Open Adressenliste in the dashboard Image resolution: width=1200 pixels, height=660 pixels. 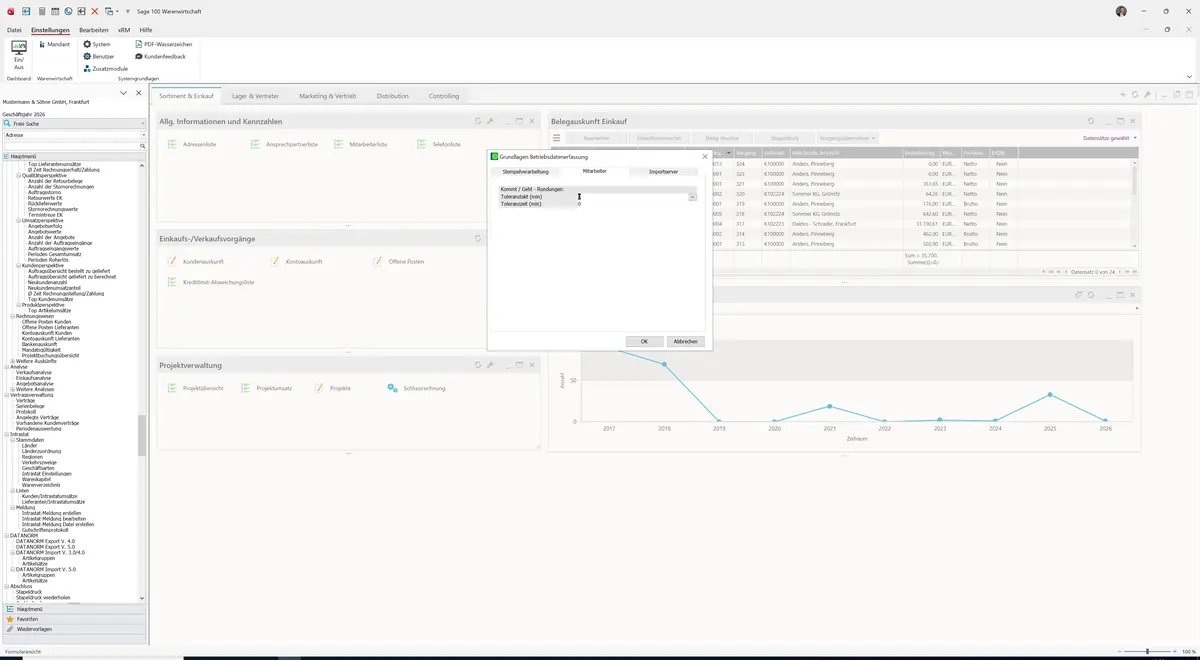point(192,145)
